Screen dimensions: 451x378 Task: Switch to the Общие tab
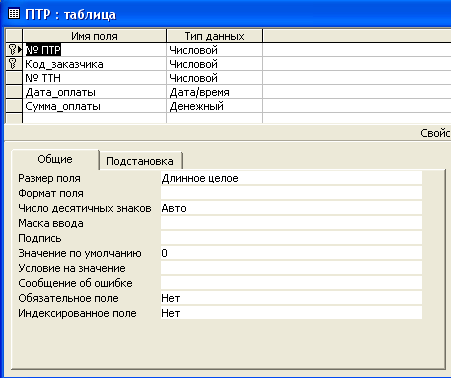coord(55,159)
